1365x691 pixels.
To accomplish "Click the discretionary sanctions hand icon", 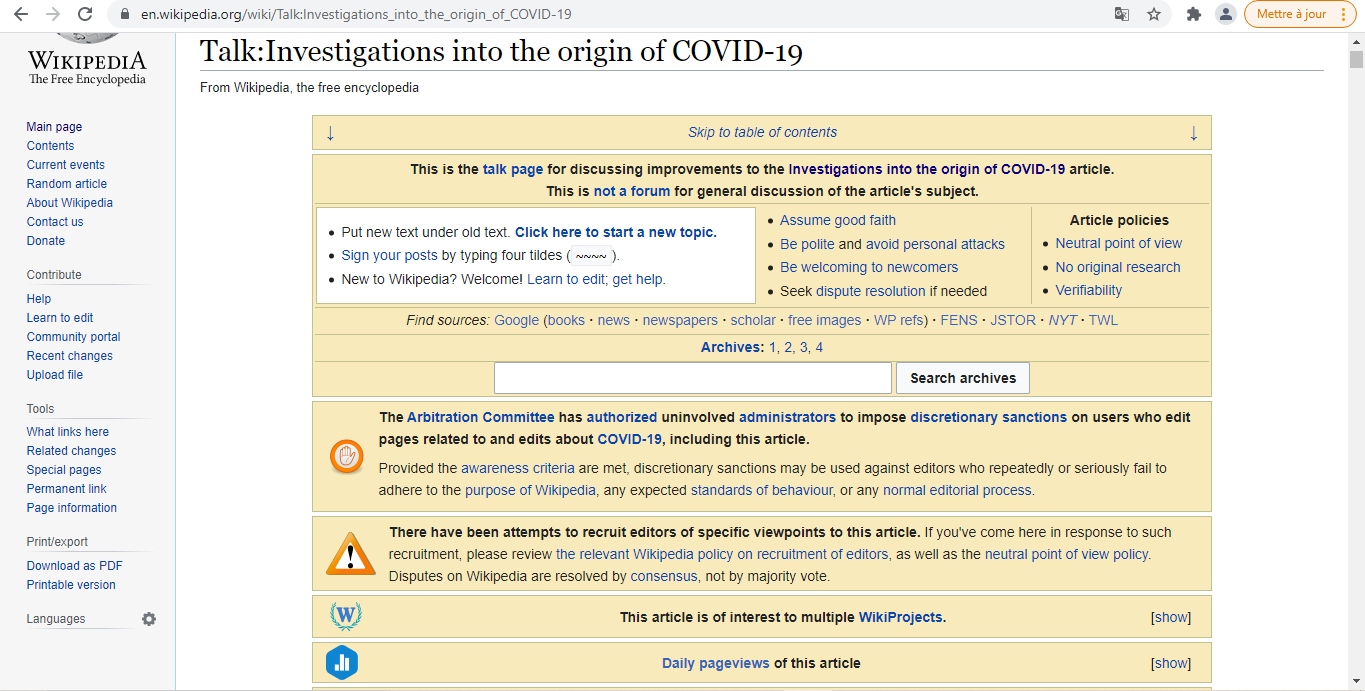I will point(346,456).
